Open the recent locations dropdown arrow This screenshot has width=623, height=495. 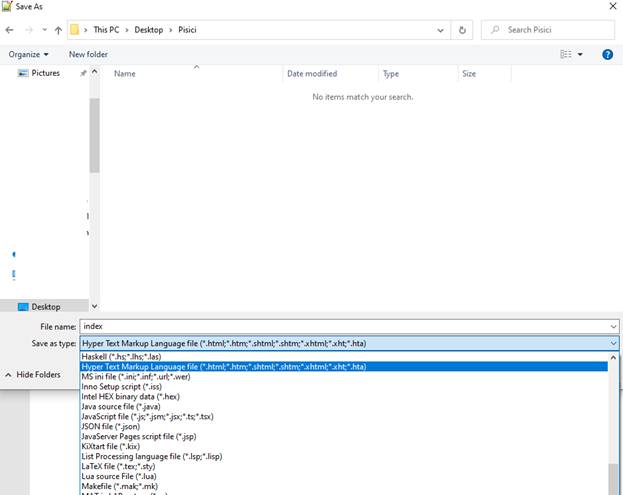pyautogui.click(x=43, y=30)
